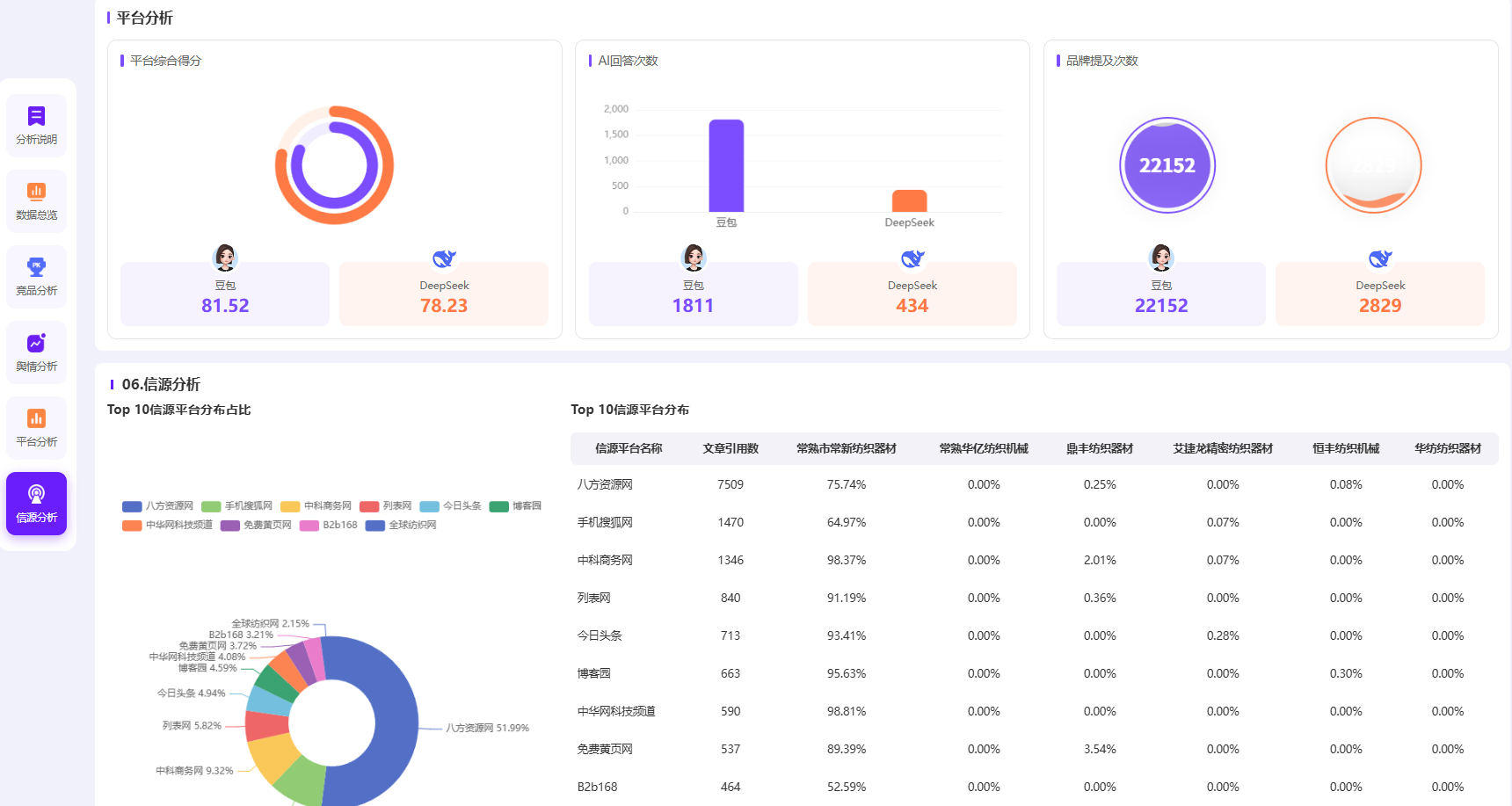Click the orange DeepSeek bar in the chart

click(910, 200)
